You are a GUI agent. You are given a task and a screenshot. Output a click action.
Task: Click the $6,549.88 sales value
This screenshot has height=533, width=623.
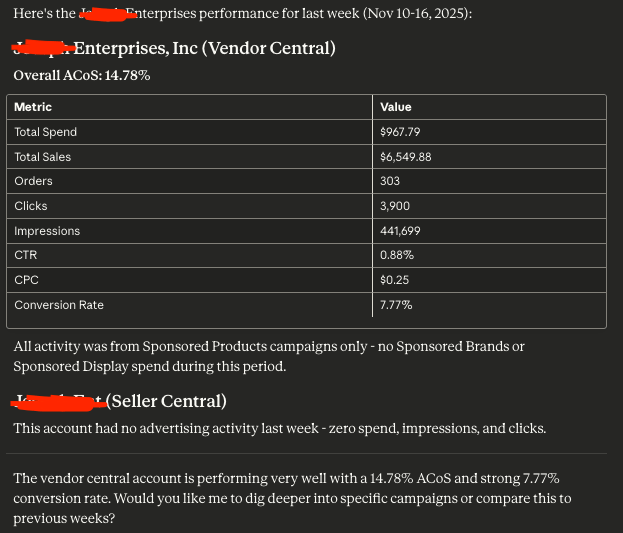(405, 157)
